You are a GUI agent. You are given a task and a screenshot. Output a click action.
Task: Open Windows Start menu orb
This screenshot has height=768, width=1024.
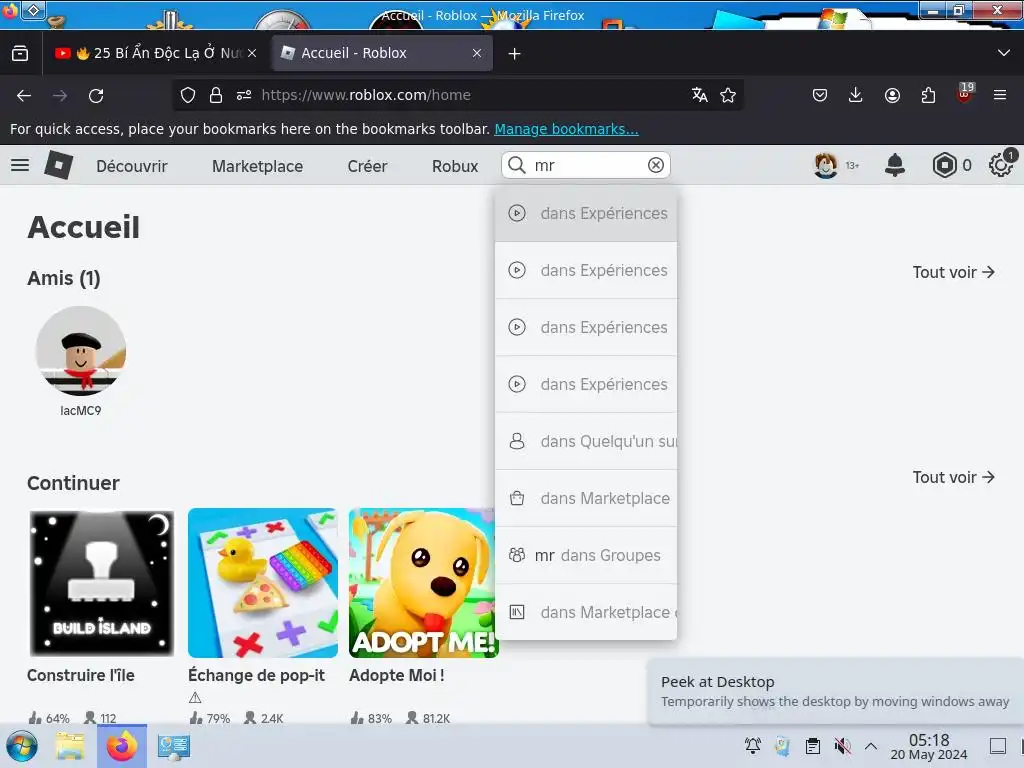coord(22,746)
